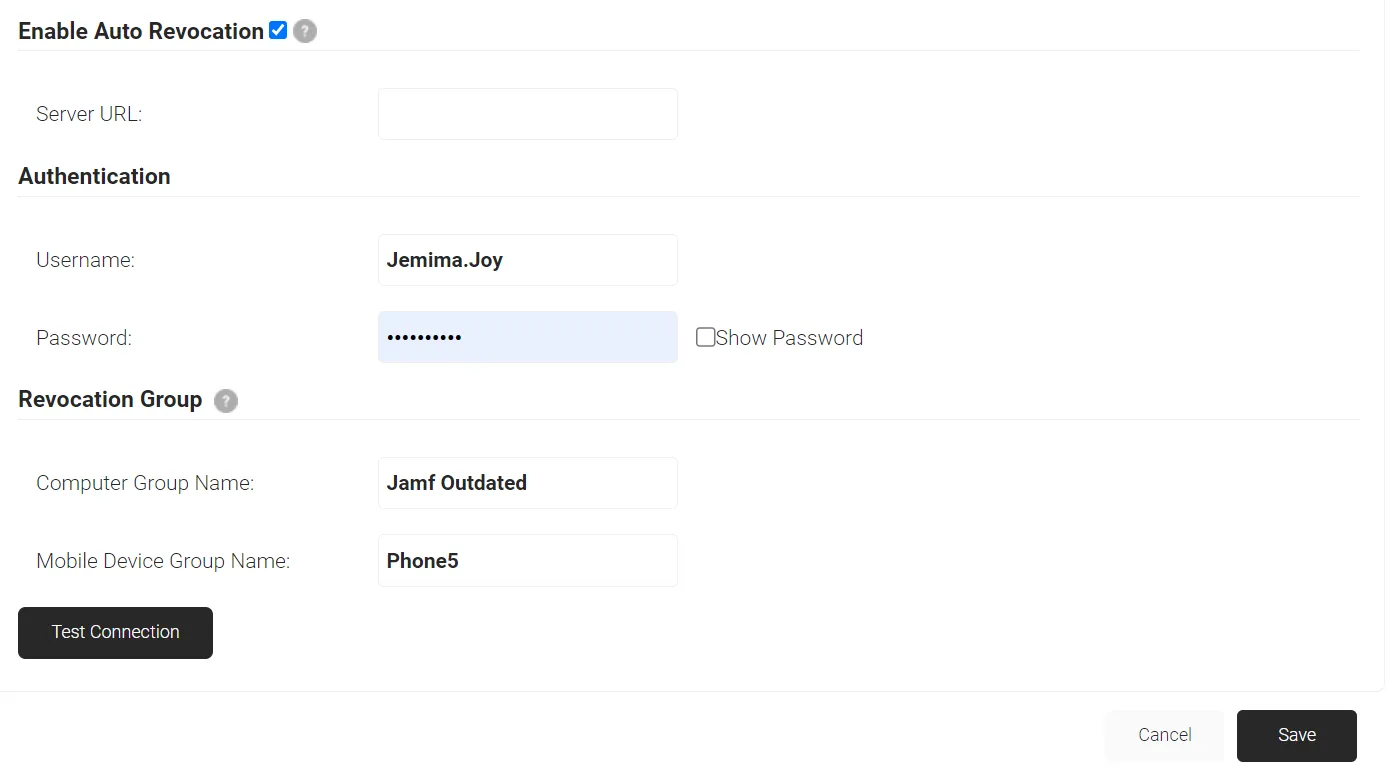Uncheck the Enable Auto Revocation checkbox
This screenshot has width=1396, height=772.
tap(278, 30)
